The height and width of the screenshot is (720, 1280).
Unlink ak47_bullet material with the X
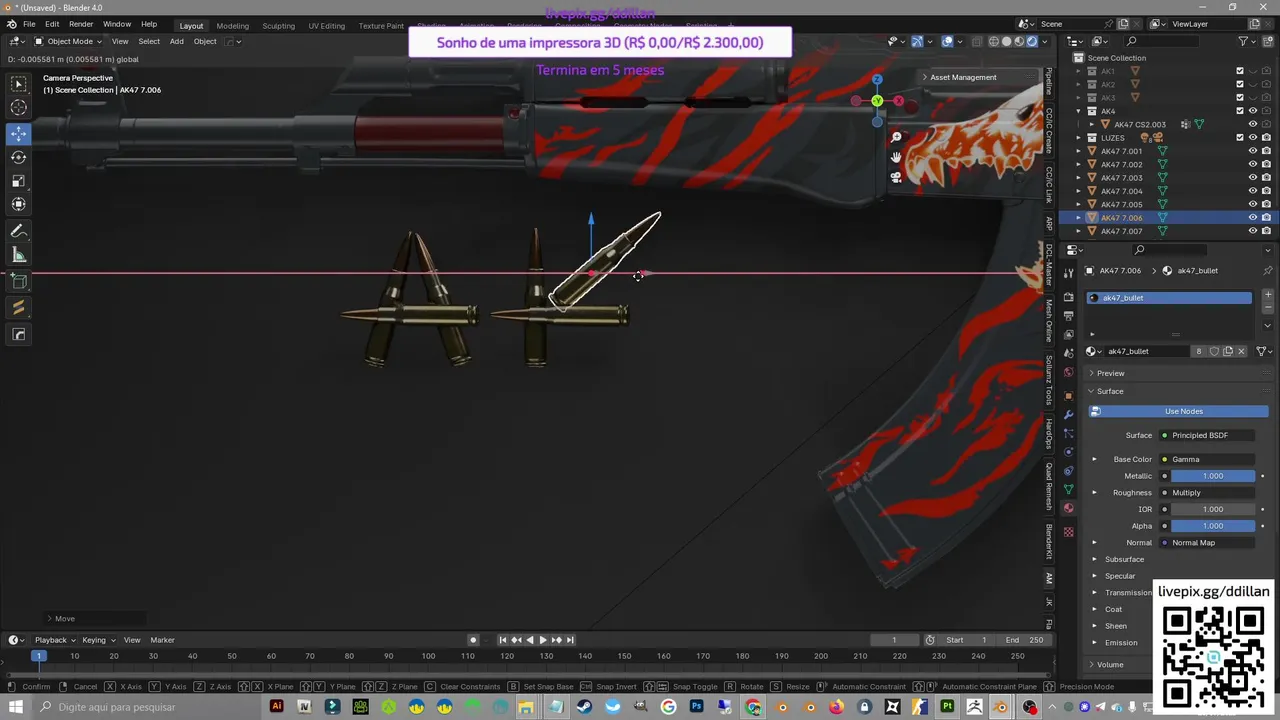click(x=1241, y=351)
